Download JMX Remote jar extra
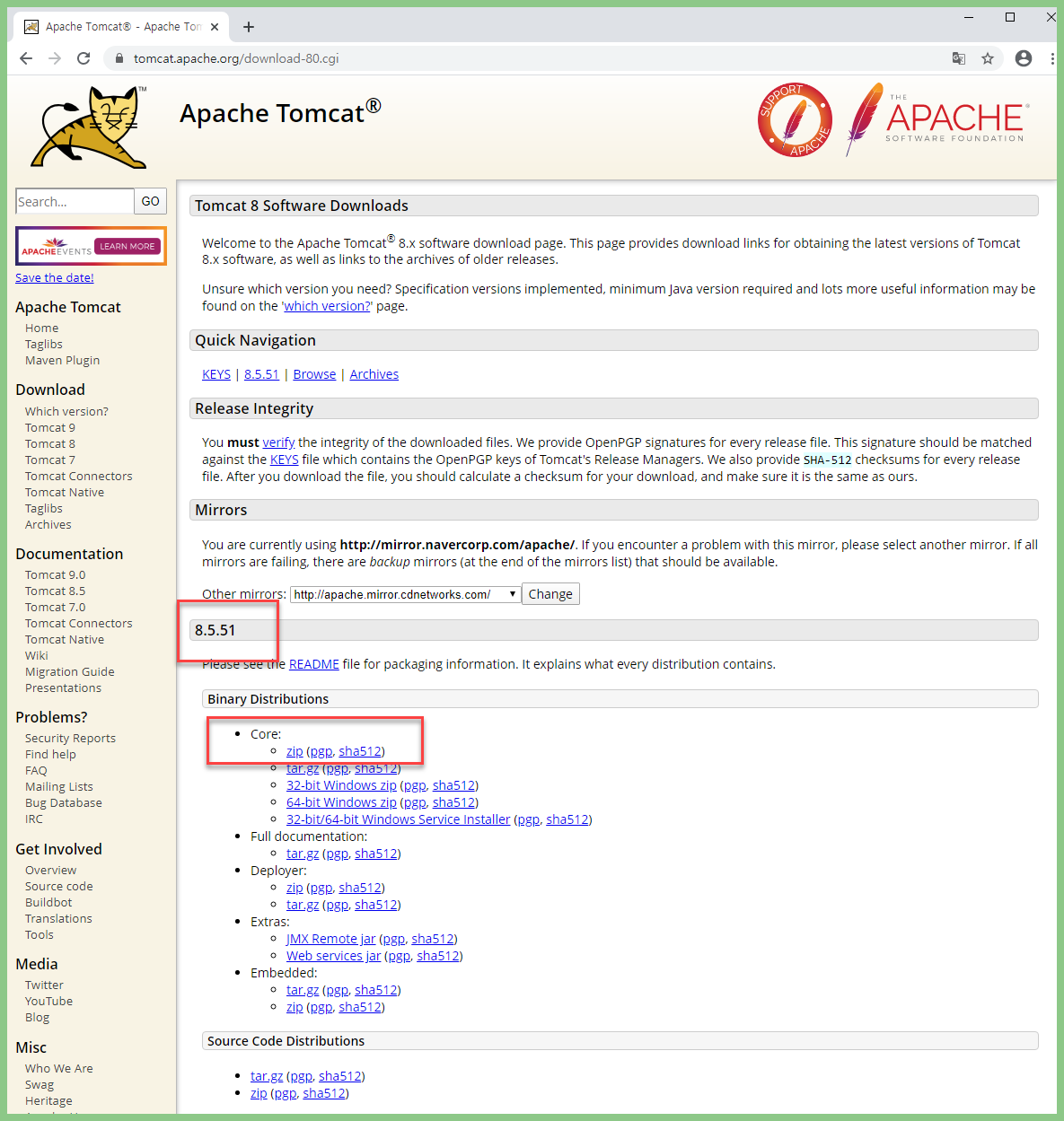Image resolution: width=1064 pixels, height=1121 pixels. (331, 939)
